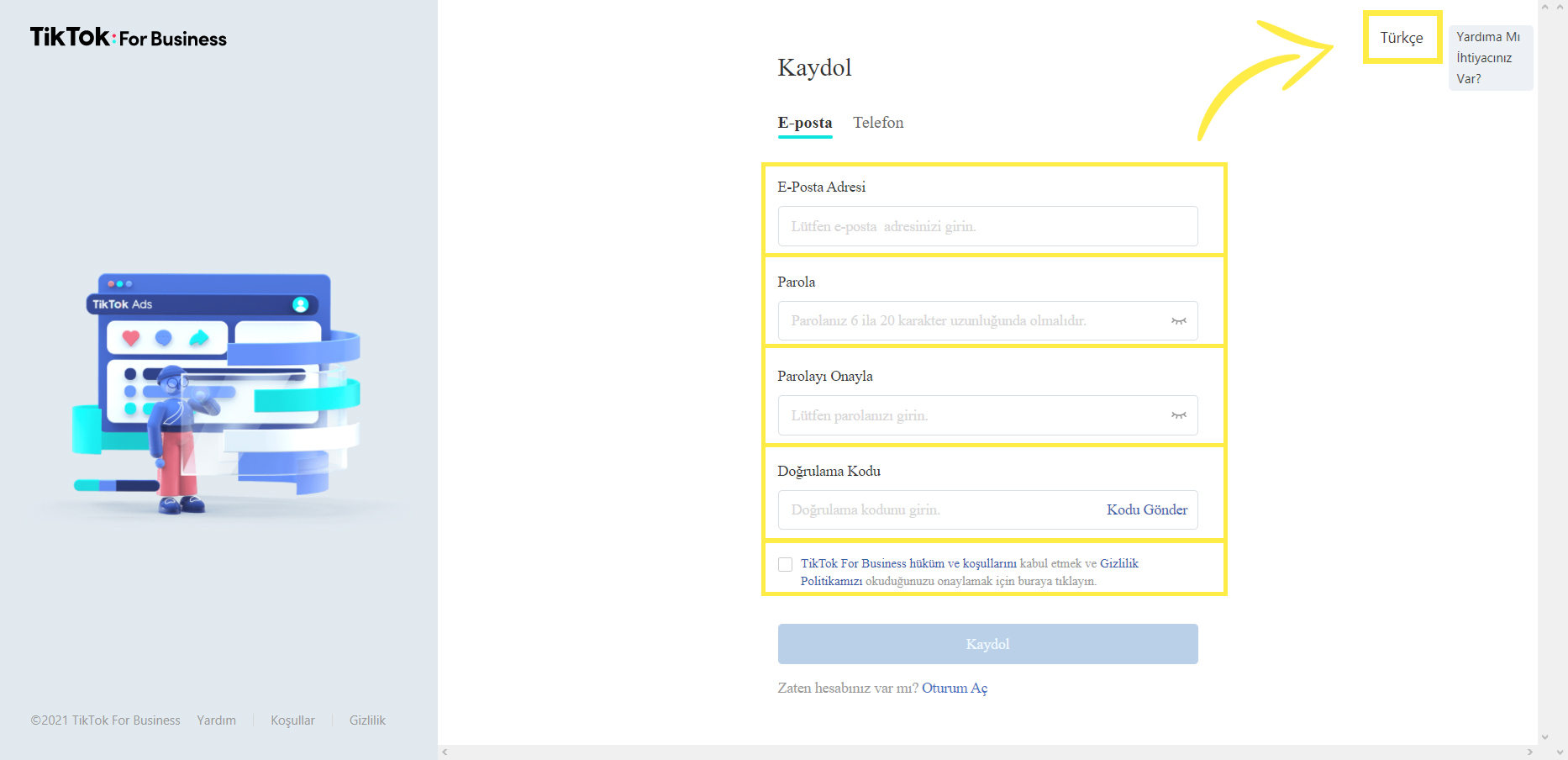Click the horizontal scrollbar left arrow
Viewport: 1568px width, 760px height.
tap(445, 752)
